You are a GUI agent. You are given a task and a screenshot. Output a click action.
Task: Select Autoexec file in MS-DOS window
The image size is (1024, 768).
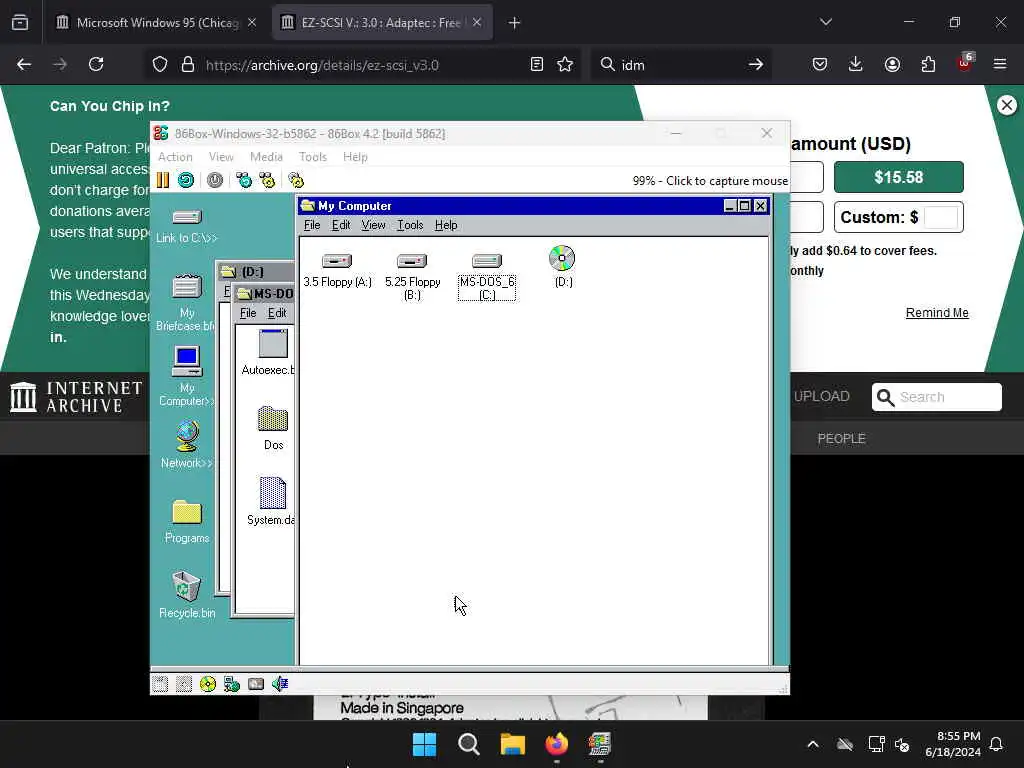[x=270, y=353]
